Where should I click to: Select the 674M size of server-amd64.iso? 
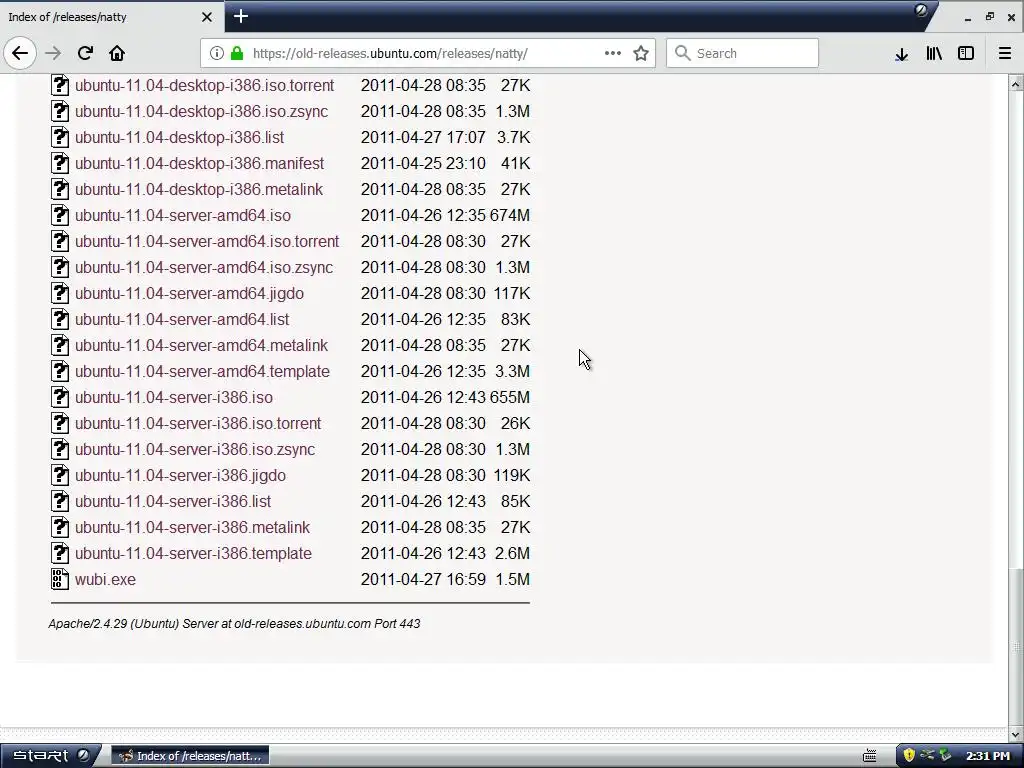(x=510, y=216)
